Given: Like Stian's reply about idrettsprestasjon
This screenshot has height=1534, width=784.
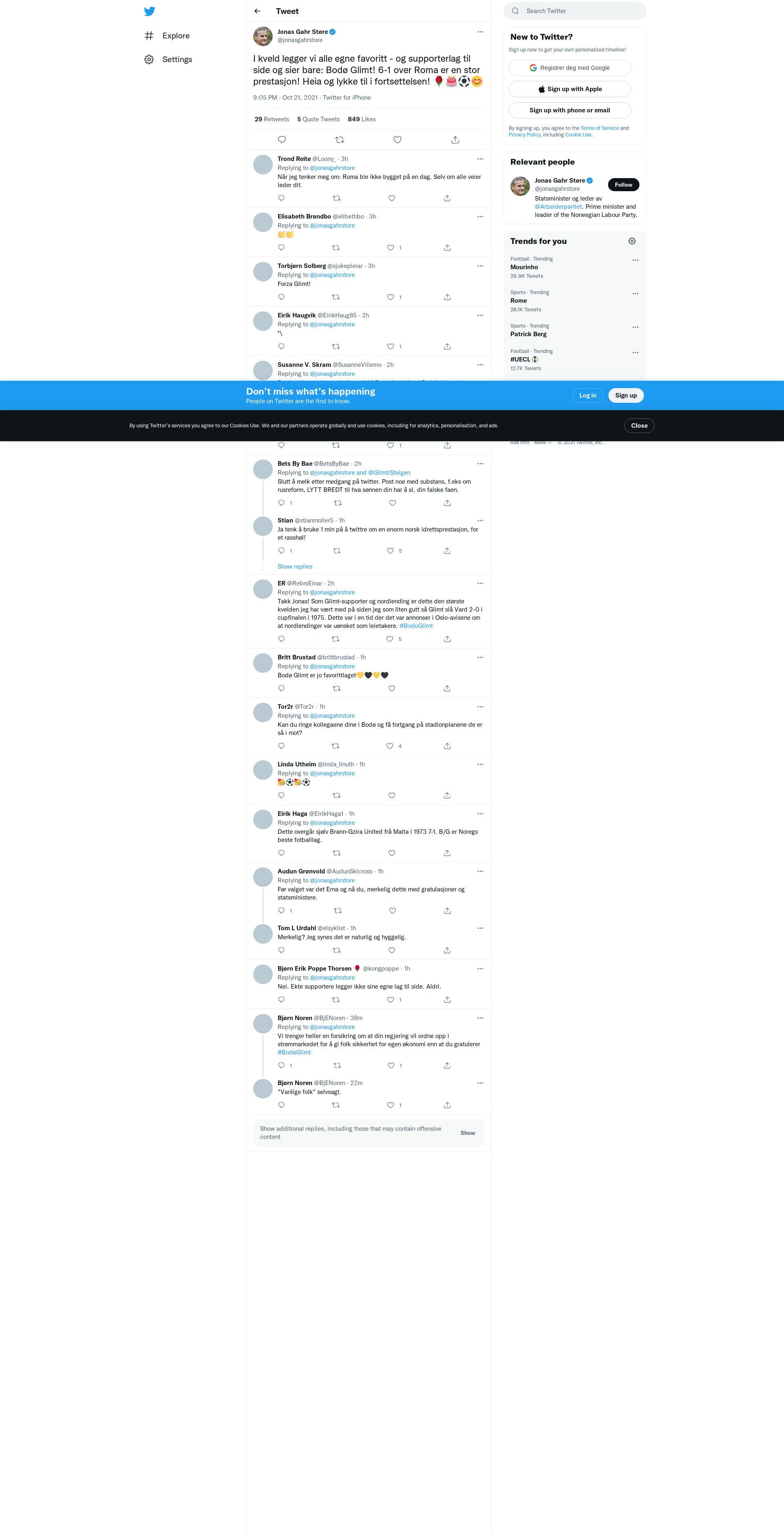Looking at the screenshot, I should coord(390,551).
